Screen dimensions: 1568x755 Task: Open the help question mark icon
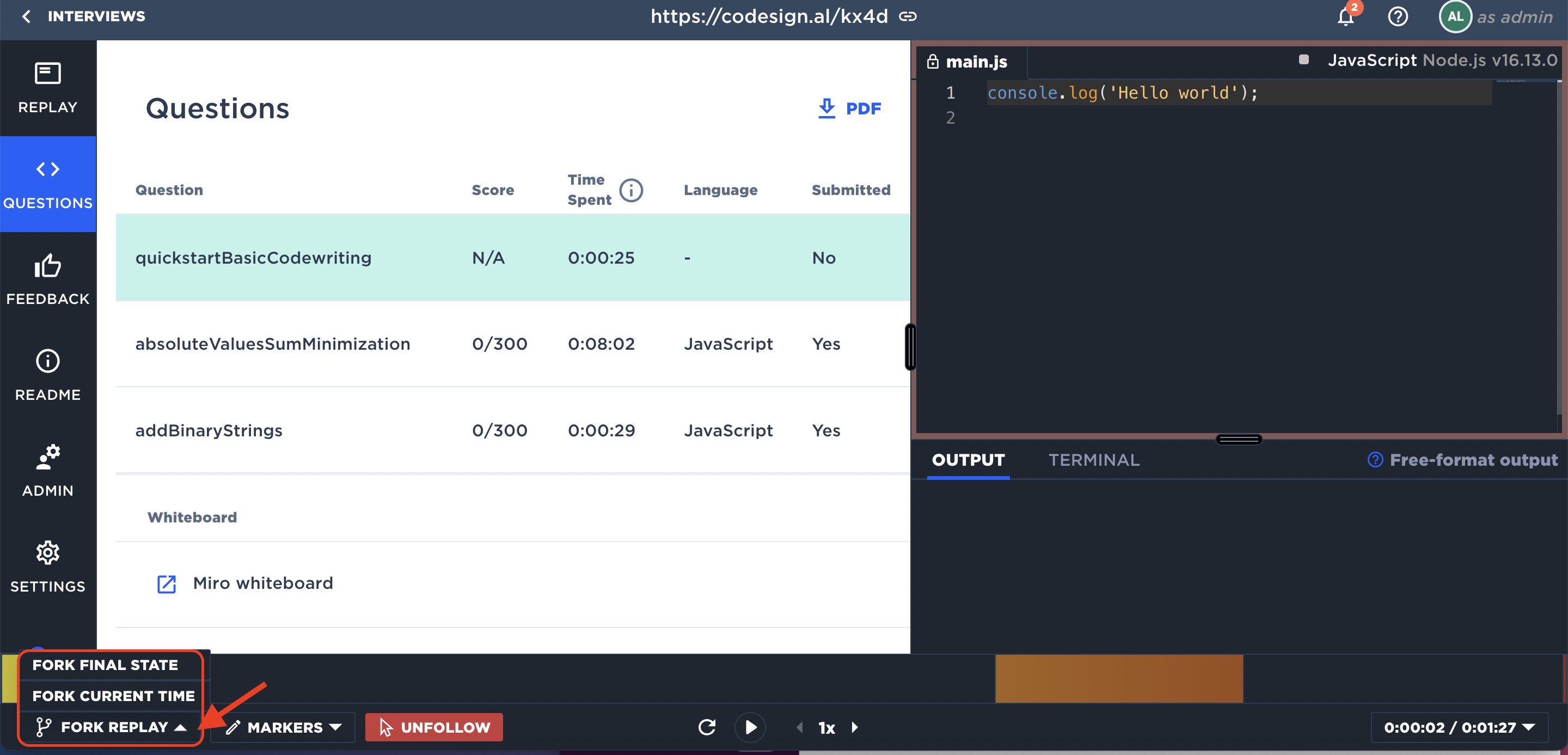coord(1398,16)
